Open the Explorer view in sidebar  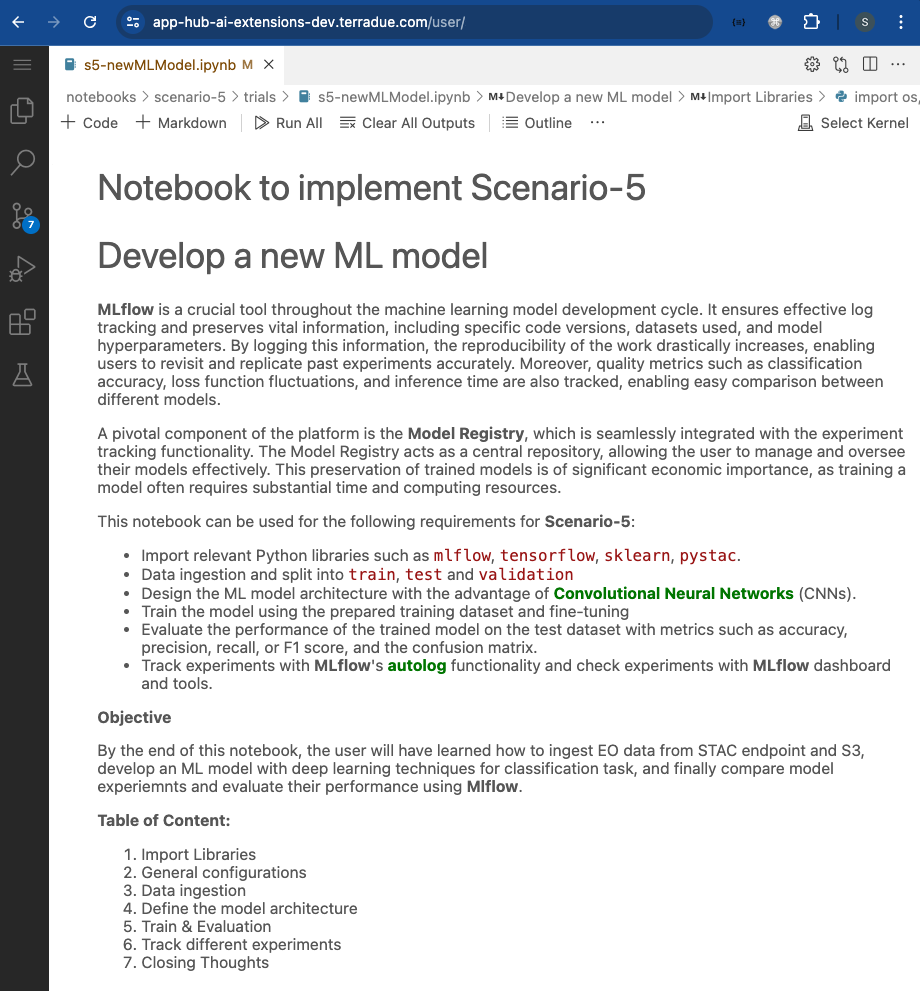click(x=22, y=111)
